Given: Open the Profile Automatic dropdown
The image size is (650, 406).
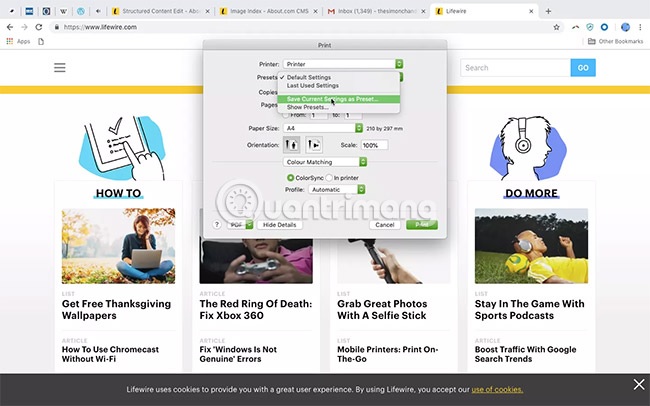Looking at the screenshot, I should [337, 190].
